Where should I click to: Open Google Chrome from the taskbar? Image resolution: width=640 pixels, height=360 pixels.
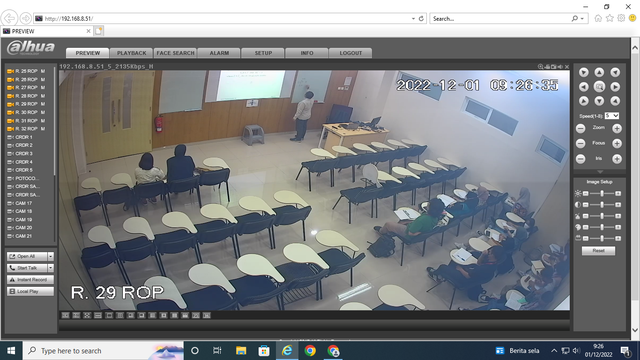coord(310,351)
